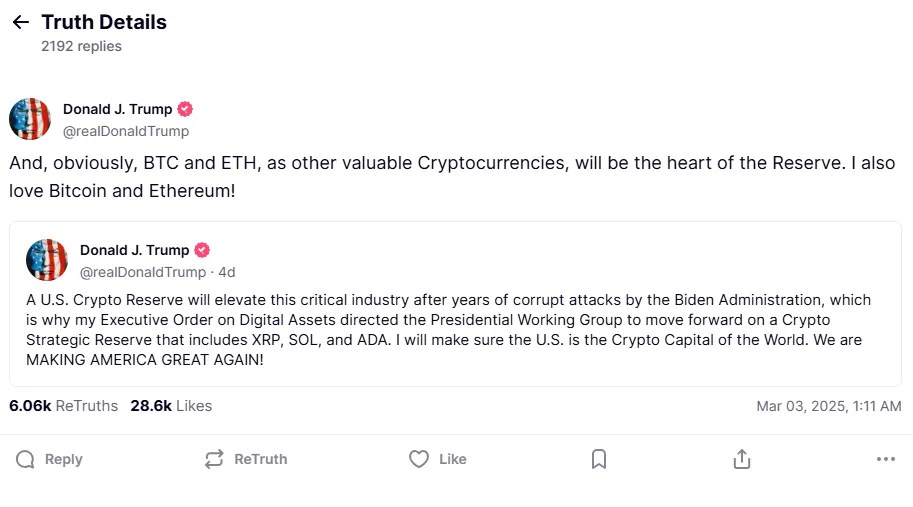Click the ReTruth button label
The image size is (913, 507).
click(x=260, y=459)
